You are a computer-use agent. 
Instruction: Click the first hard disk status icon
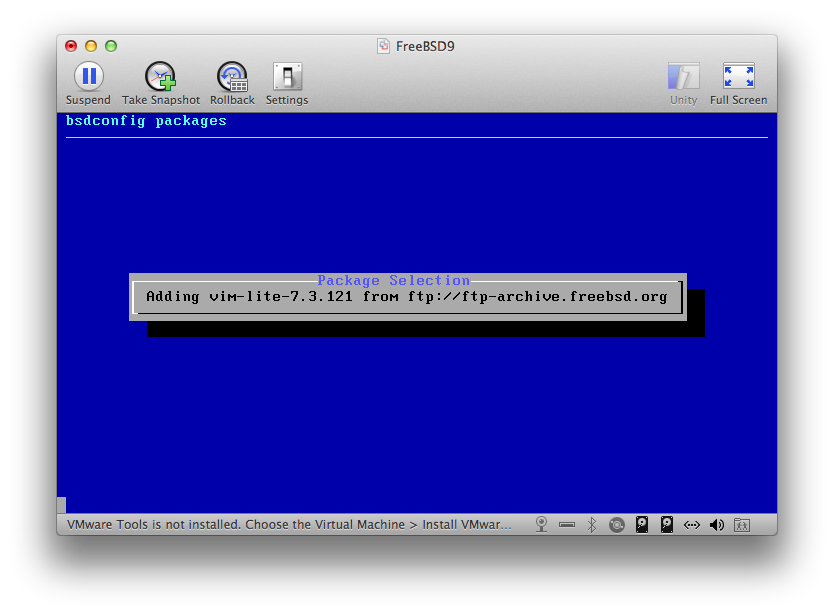(642, 525)
